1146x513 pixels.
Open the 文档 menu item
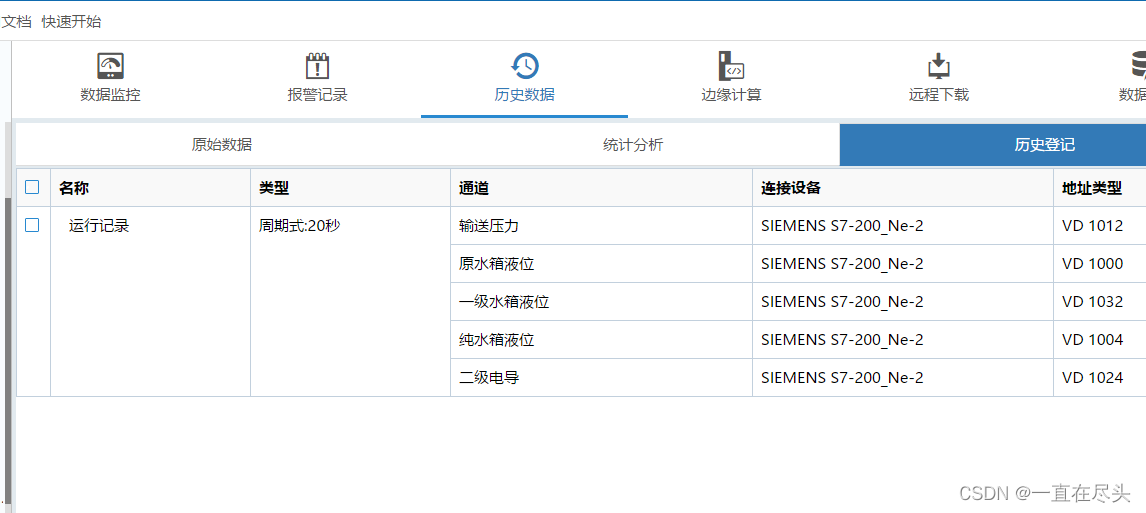[16, 22]
